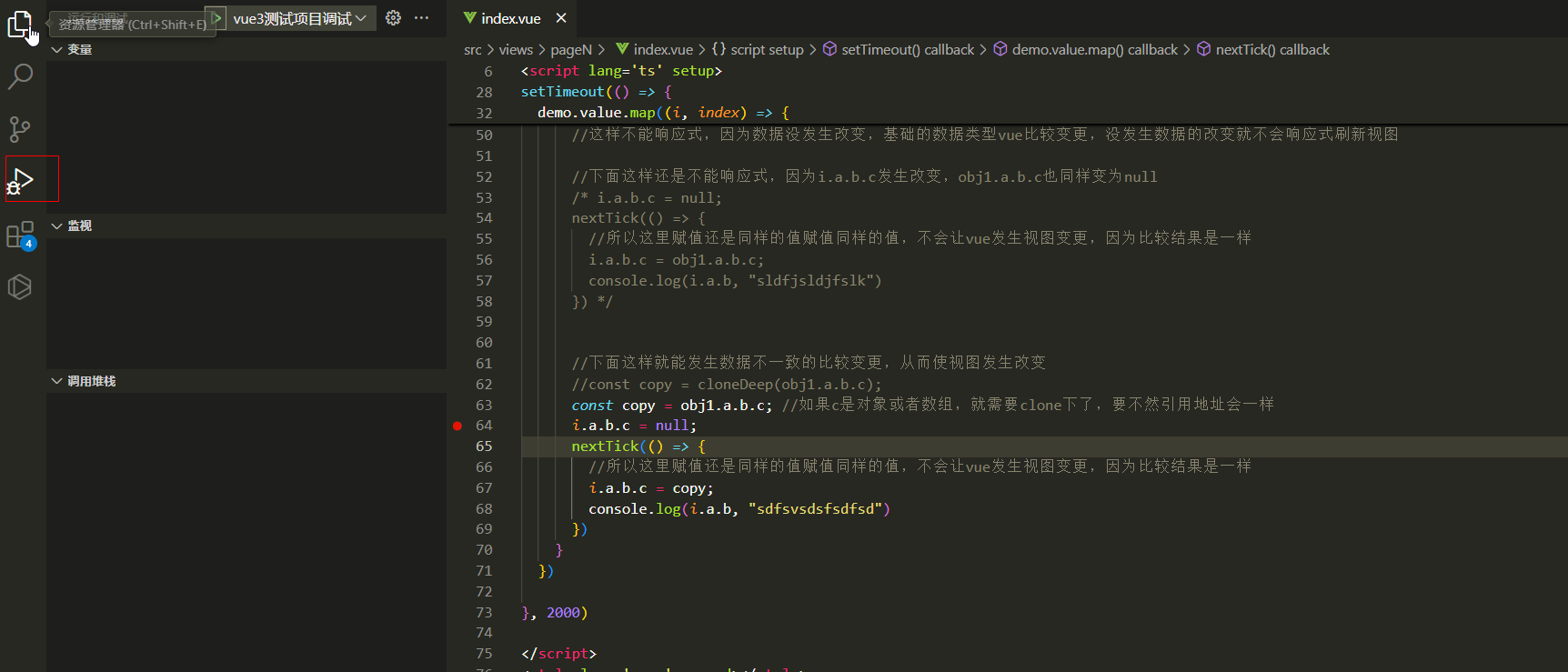Start debugging with the green play button
This screenshot has height=672, width=1568.
coord(216,18)
